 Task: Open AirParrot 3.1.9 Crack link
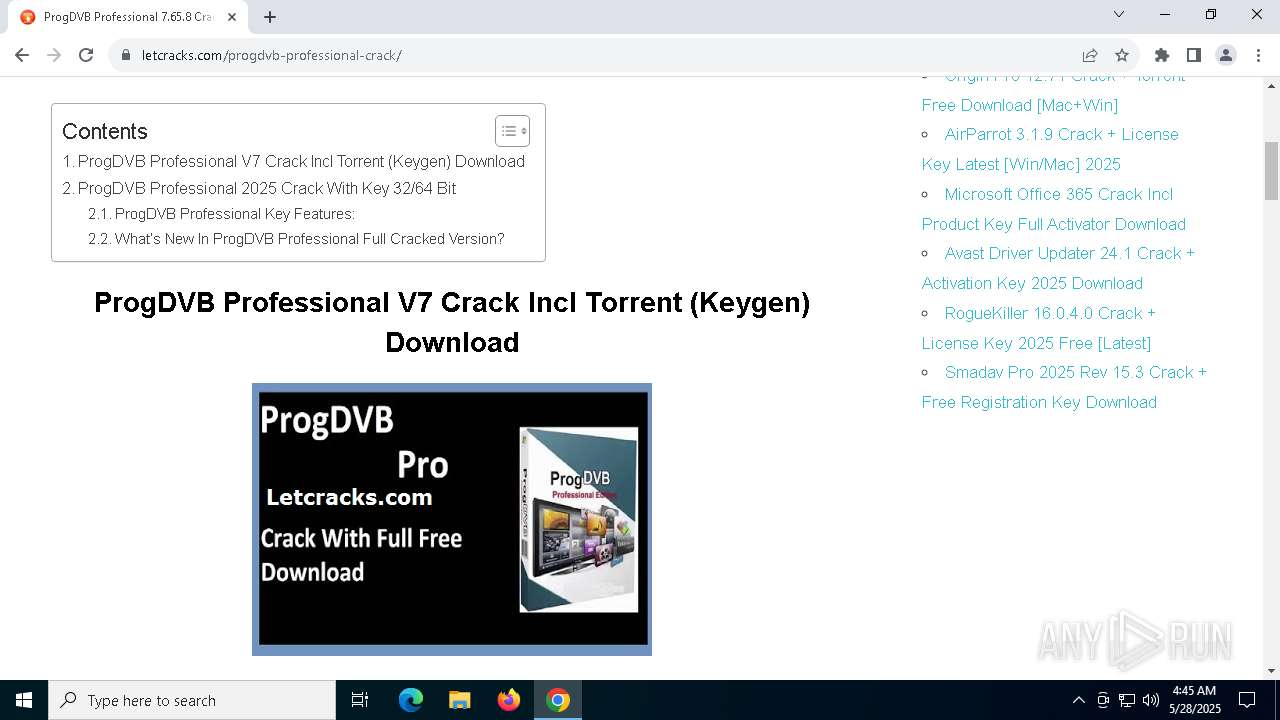[1050, 149]
